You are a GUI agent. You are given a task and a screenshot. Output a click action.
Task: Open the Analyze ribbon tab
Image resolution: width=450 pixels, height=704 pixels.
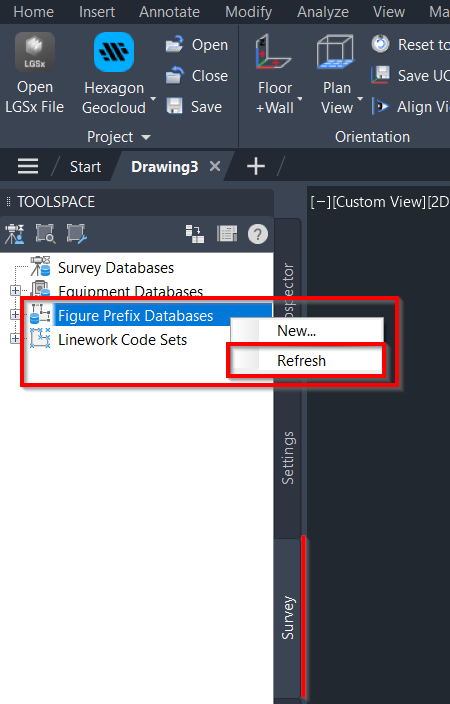tap(323, 12)
